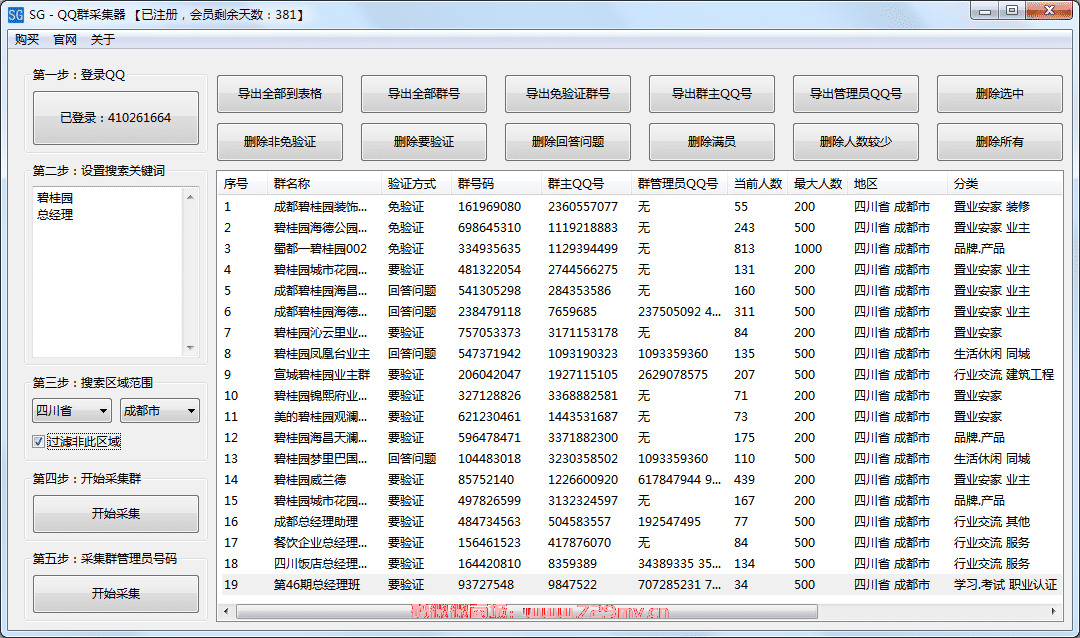Click 开始采集 under 第五步 采集群管理员号码
The width and height of the screenshot is (1080, 638).
[x=116, y=594]
